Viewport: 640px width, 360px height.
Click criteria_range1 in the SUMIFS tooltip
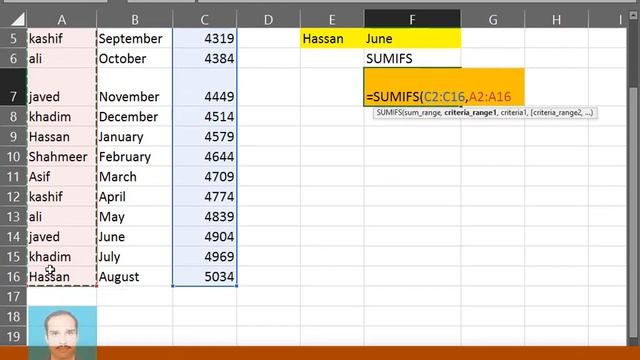pyautogui.click(x=470, y=113)
